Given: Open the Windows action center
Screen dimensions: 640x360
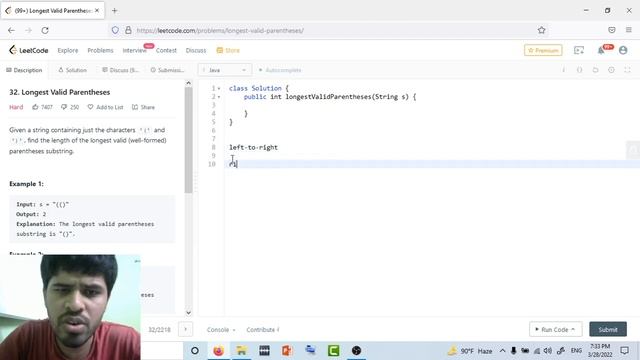Looking at the screenshot, I should coord(624,351).
